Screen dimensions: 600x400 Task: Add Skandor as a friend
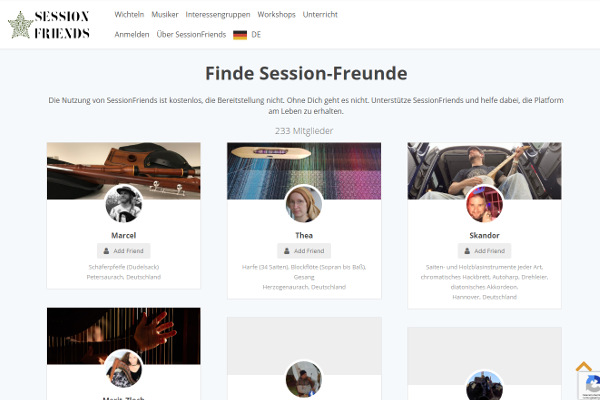484,251
